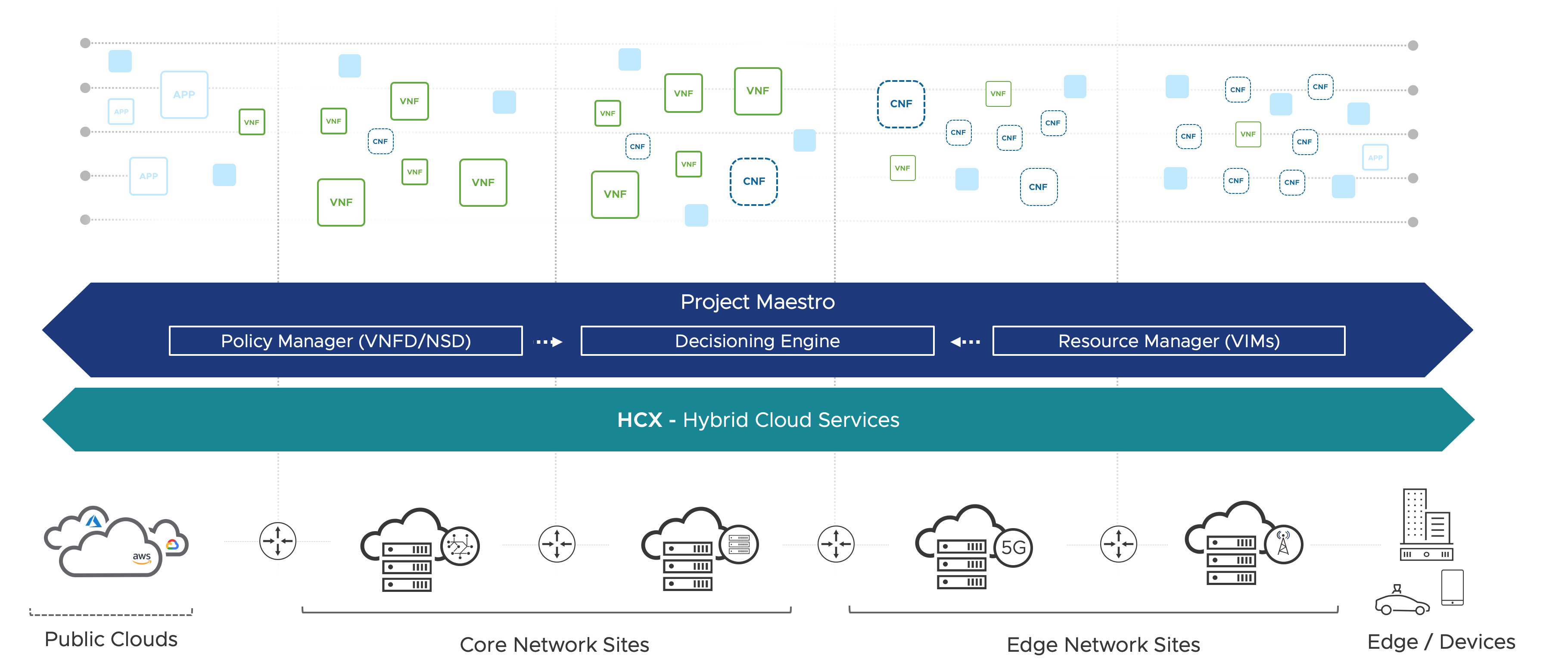1568x672 pixels.
Task: Click the Public Clouds label
Action: [x=111, y=639]
